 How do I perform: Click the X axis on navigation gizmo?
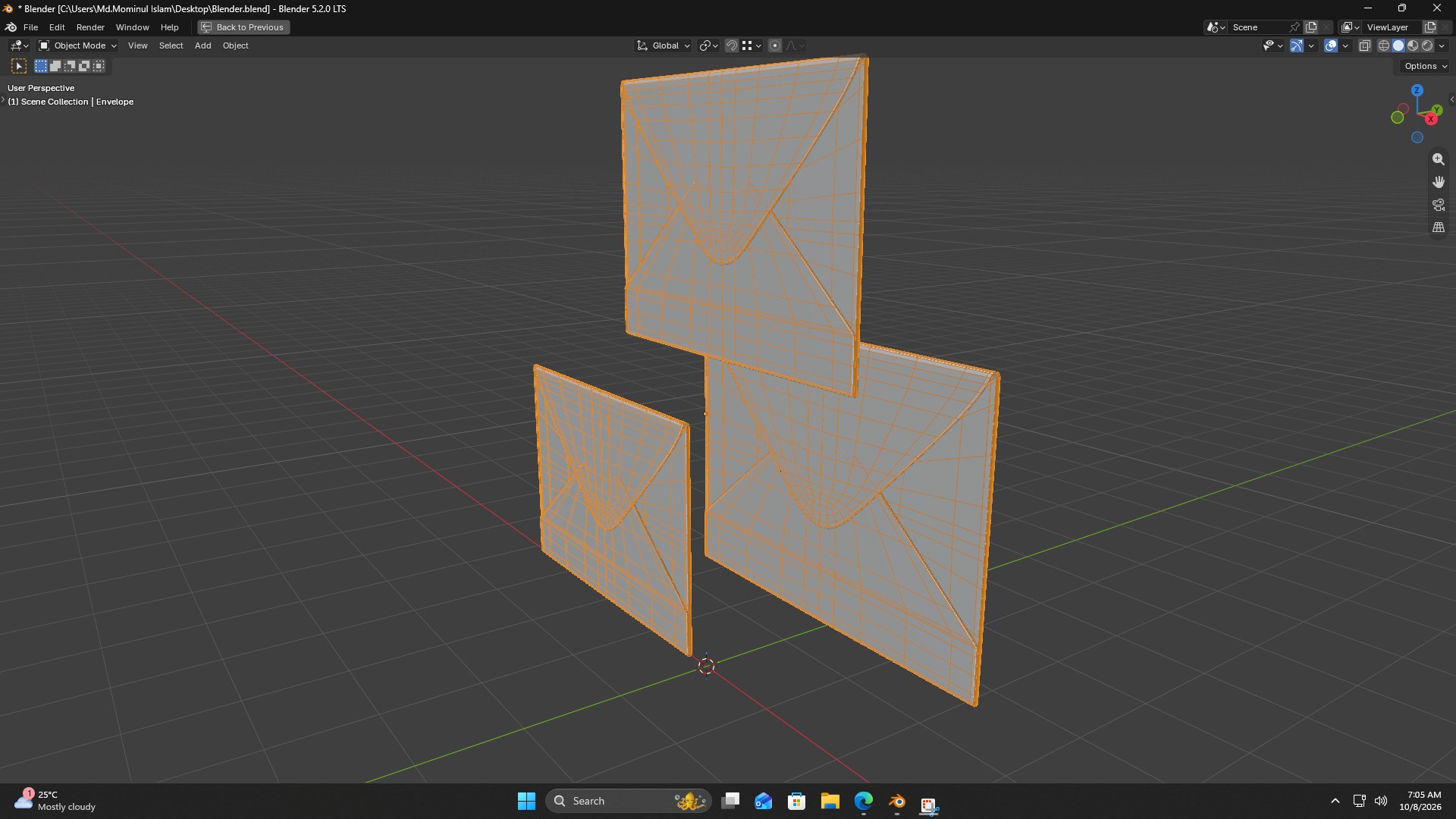[1430, 119]
